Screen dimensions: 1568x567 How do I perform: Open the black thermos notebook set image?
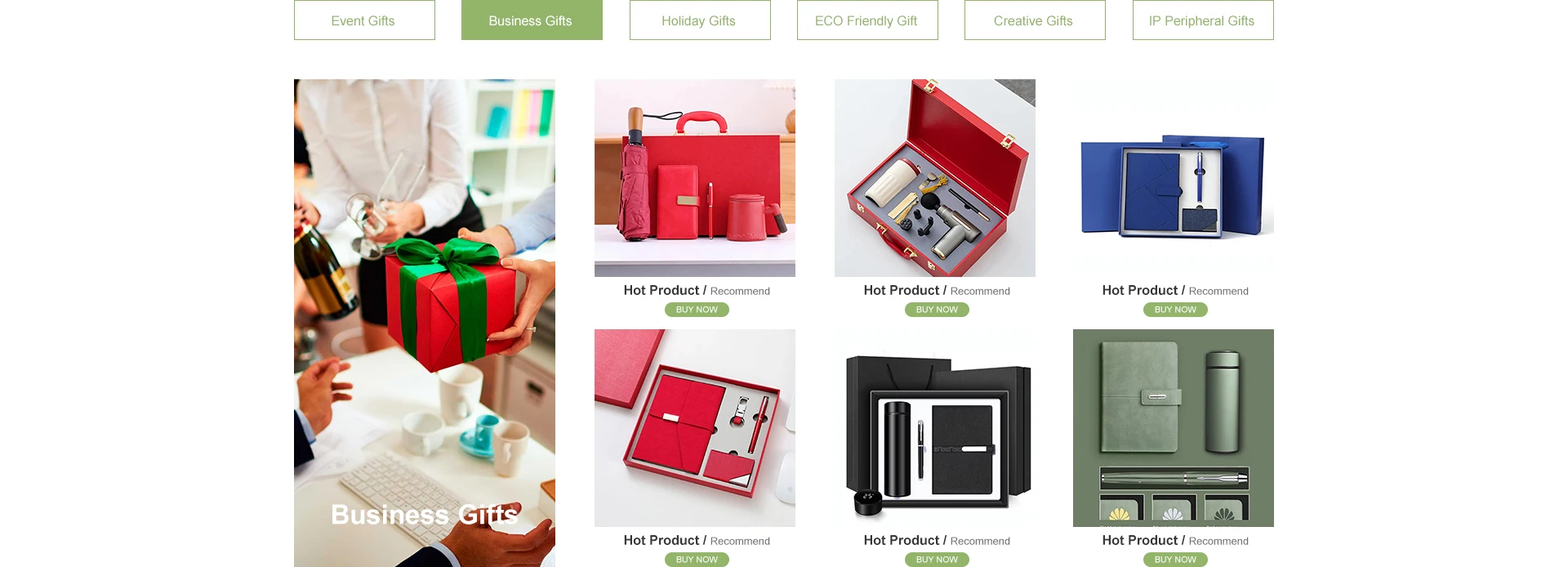pos(935,428)
